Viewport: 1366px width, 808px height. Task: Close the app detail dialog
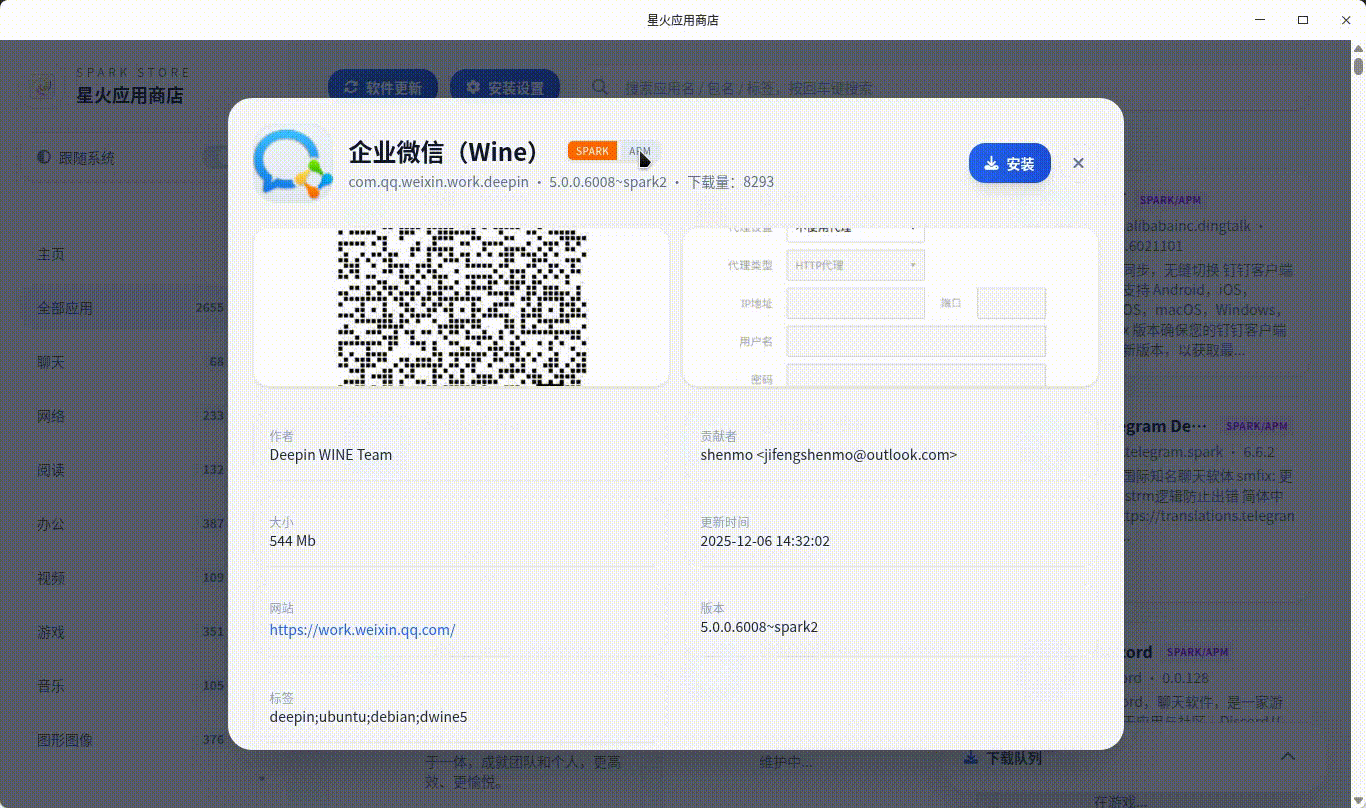pyautogui.click(x=1078, y=163)
